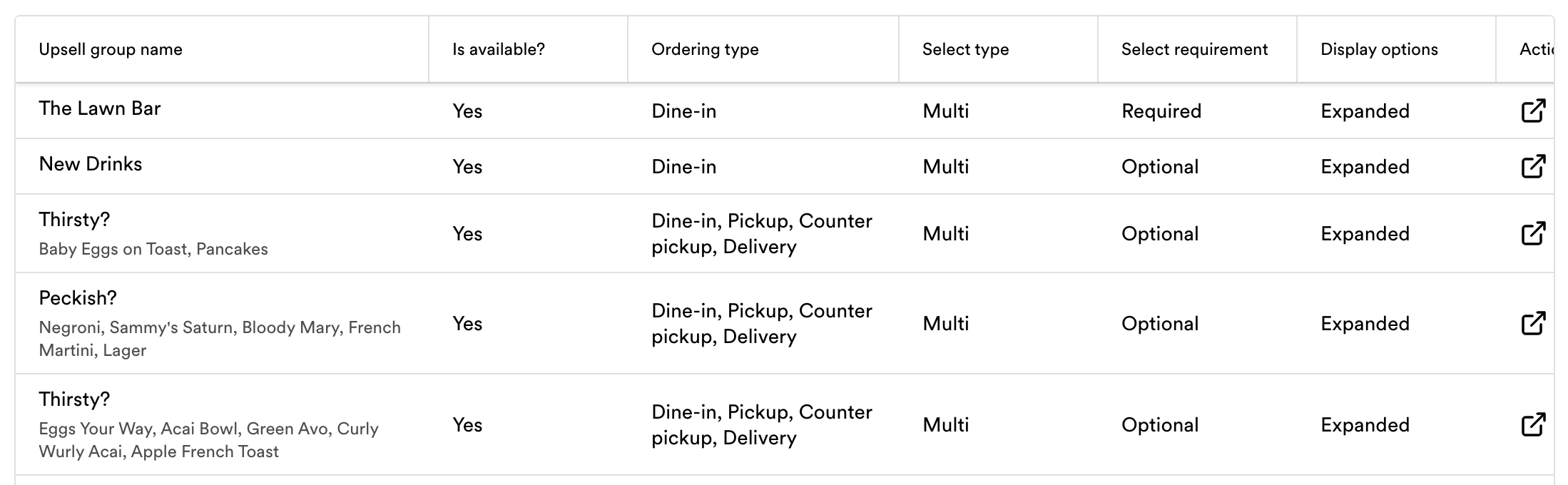Image resolution: width=1568 pixels, height=485 pixels.
Task: Click the Dine-in cell in New Drinks row
Action: click(683, 167)
